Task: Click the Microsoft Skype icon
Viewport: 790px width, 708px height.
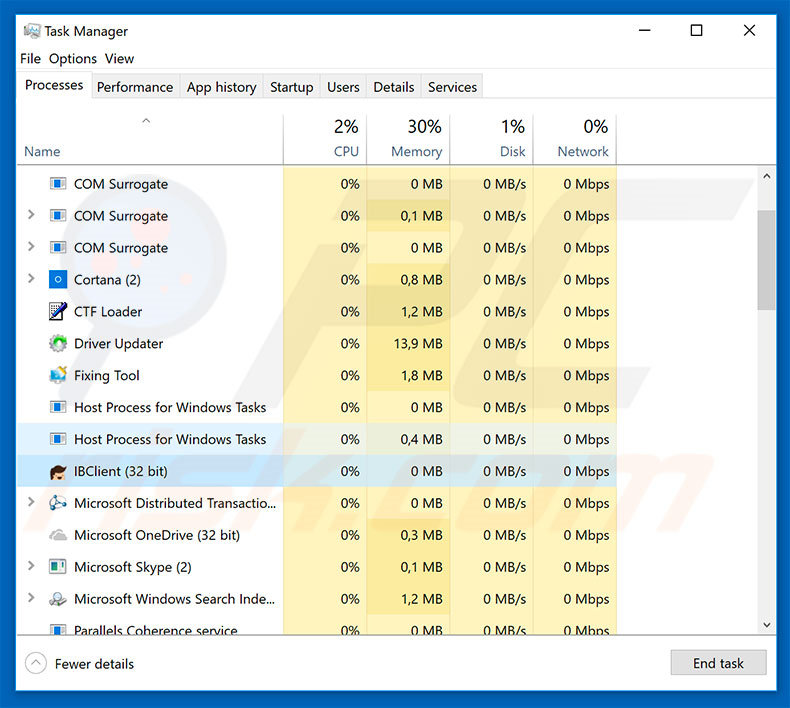Action: (58, 567)
